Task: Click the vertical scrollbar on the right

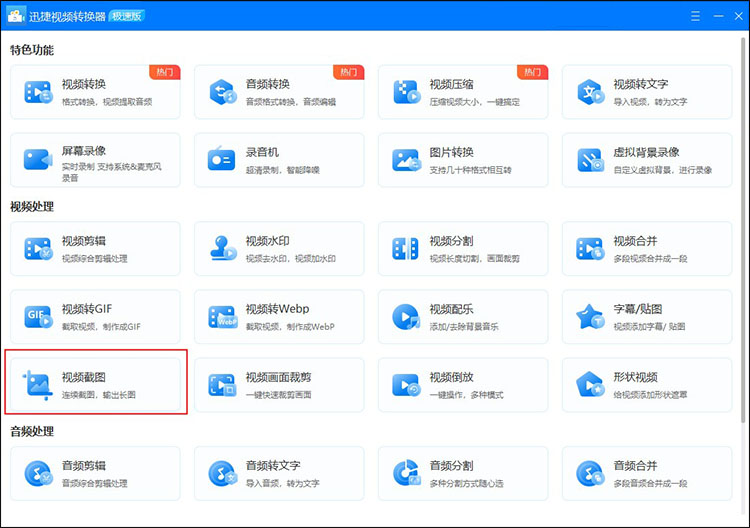Action: 743,230
